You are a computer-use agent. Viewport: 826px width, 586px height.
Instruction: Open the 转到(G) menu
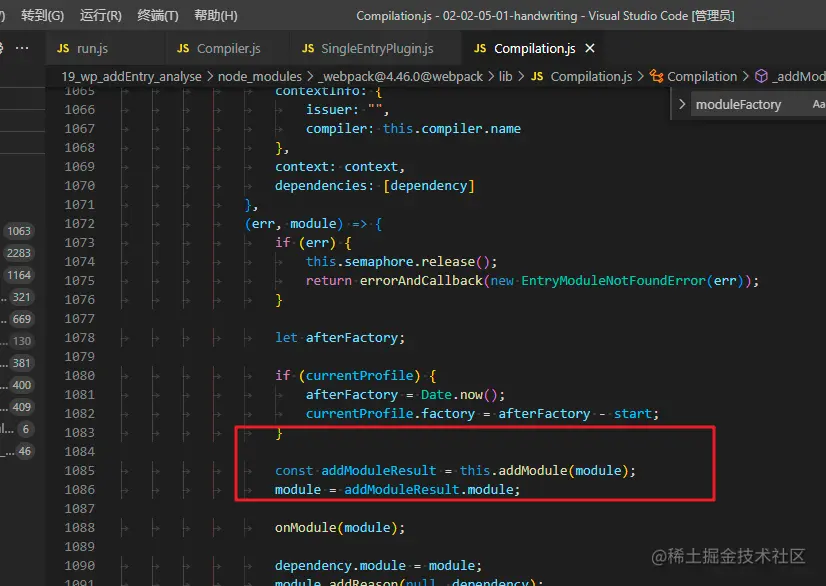pyautogui.click(x=43, y=16)
